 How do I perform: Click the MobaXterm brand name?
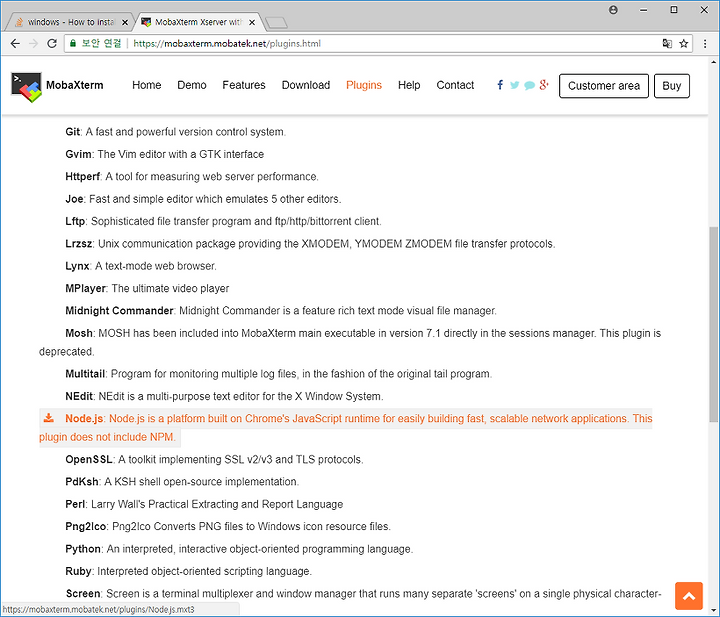click(x=74, y=85)
